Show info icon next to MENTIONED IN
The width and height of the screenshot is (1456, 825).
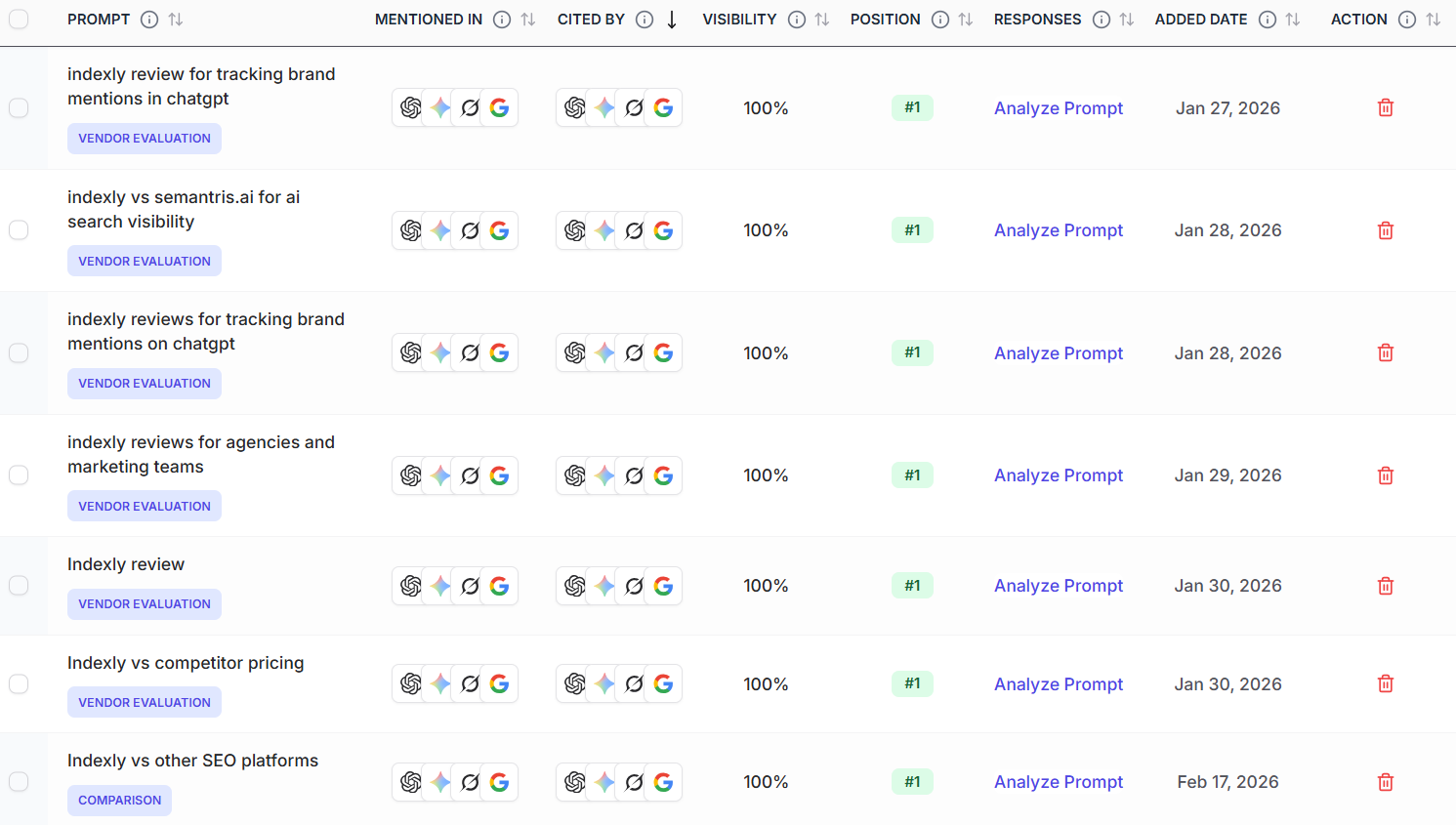pyautogui.click(x=502, y=20)
